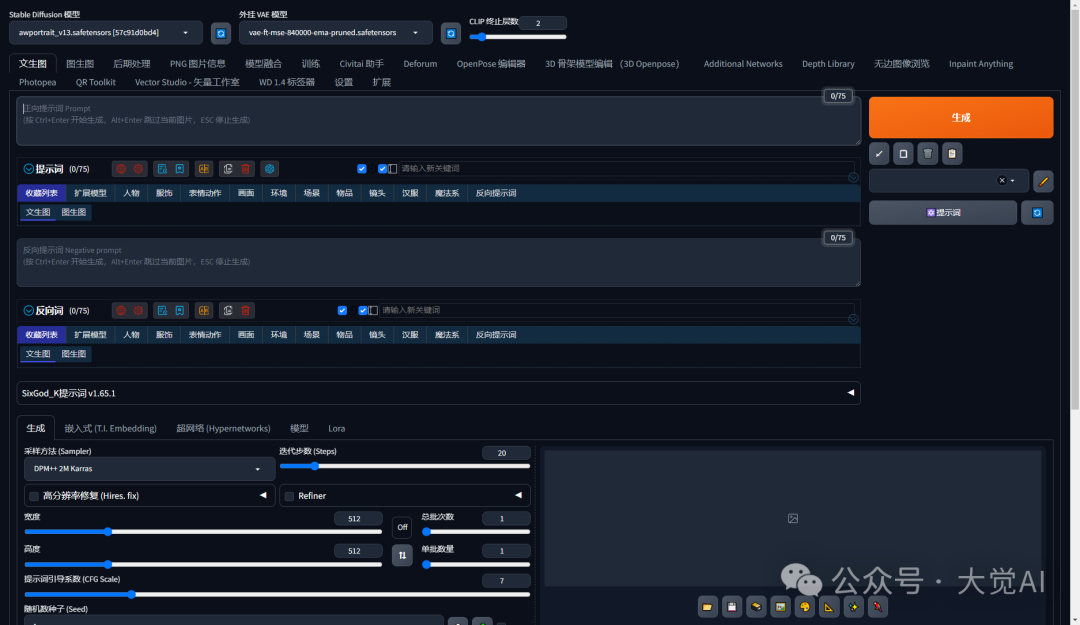Click the clipboard icon under the 生成 button

click(952, 154)
